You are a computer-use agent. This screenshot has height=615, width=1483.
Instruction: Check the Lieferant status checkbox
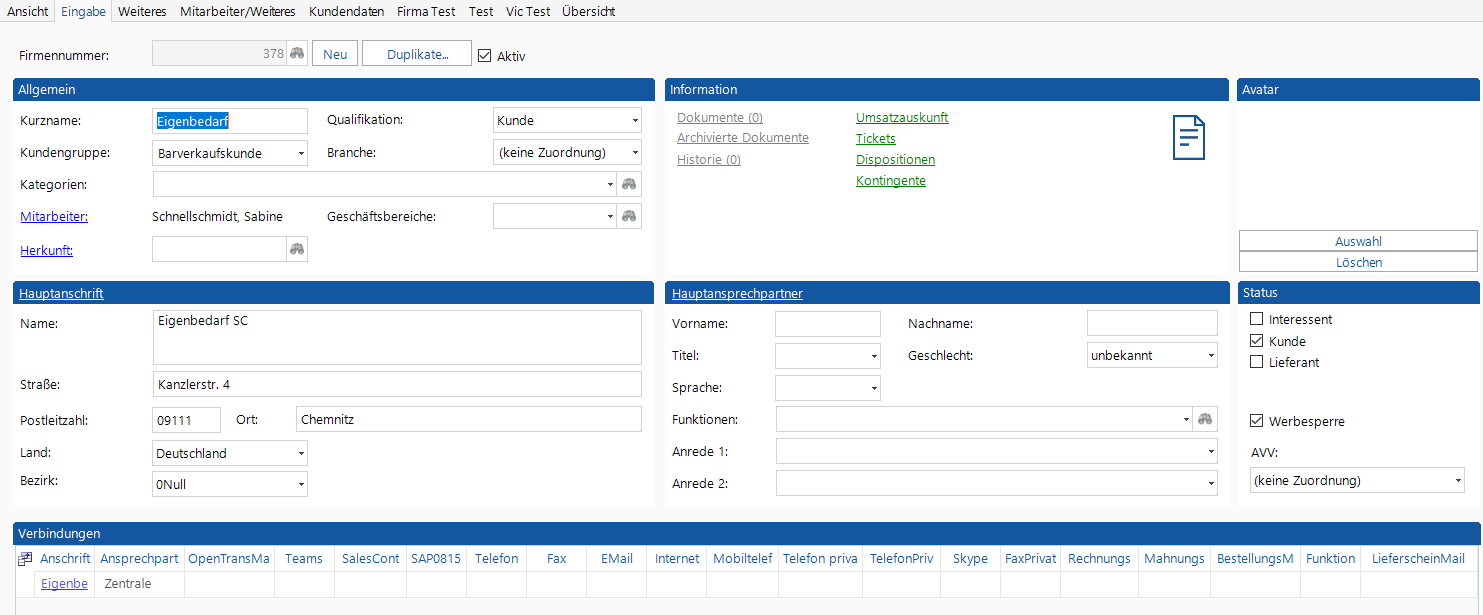(x=1257, y=362)
